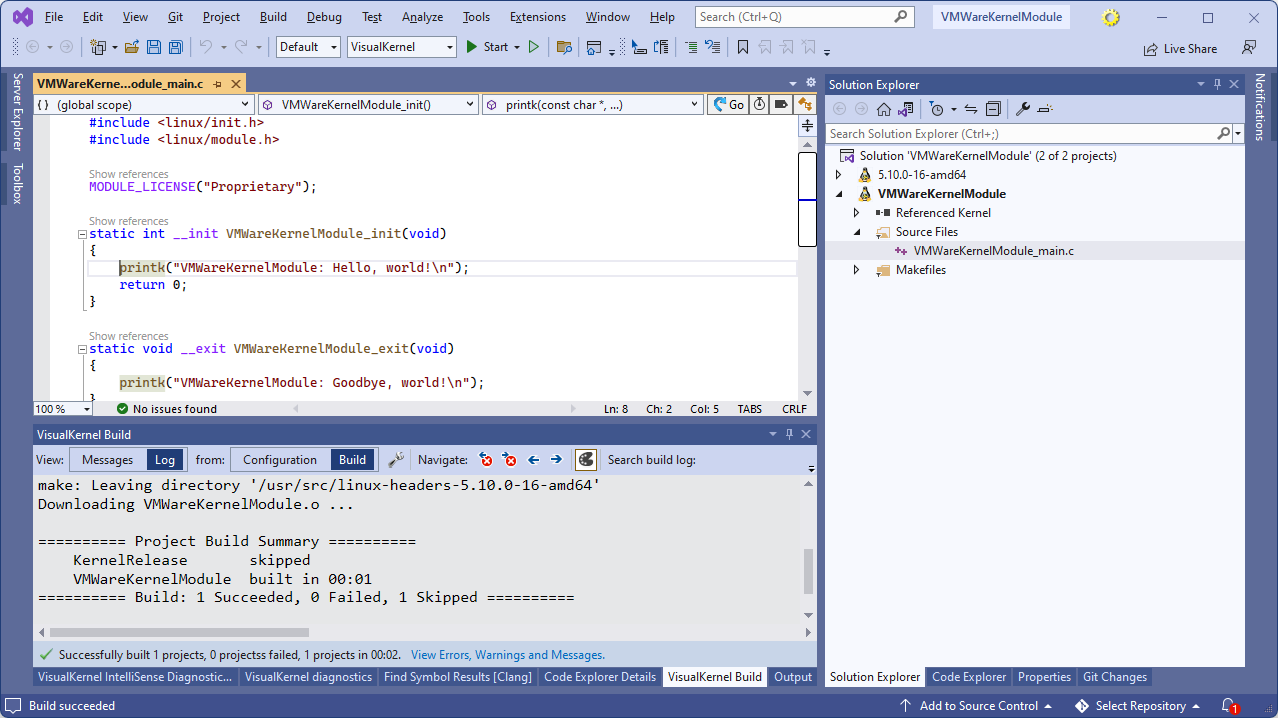Click the Search (Ctrl+Q) box
The height and width of the screenshot is (718, 1278).
point(805,17)
